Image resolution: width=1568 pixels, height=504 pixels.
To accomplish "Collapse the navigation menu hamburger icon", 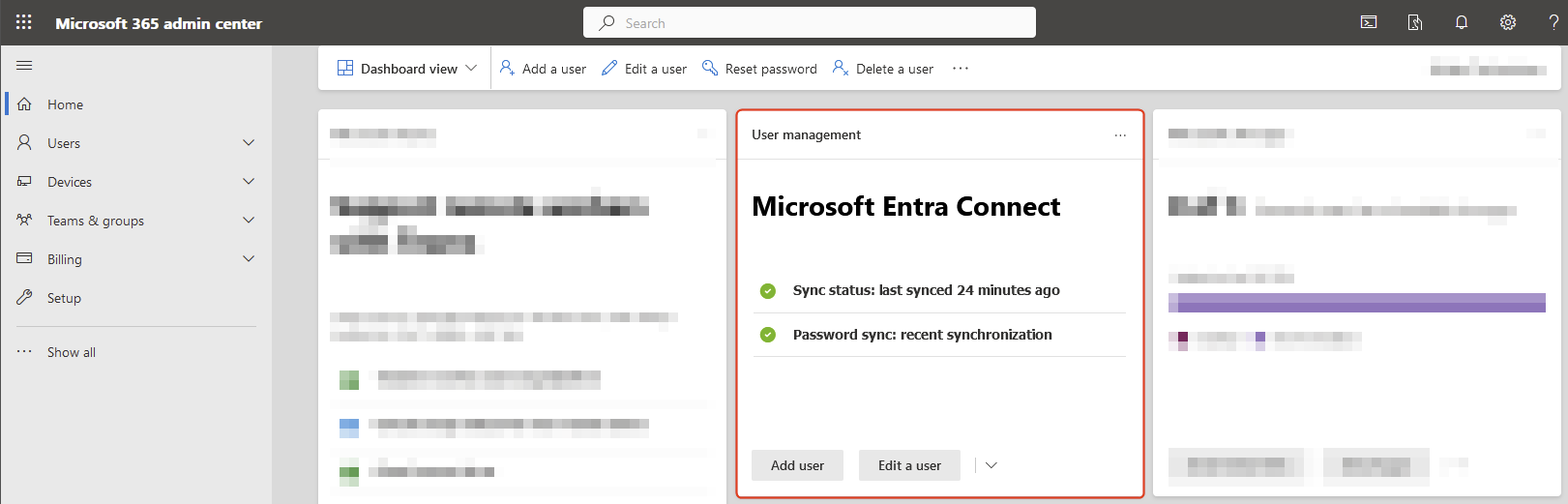I will click(x=24, y=65).
